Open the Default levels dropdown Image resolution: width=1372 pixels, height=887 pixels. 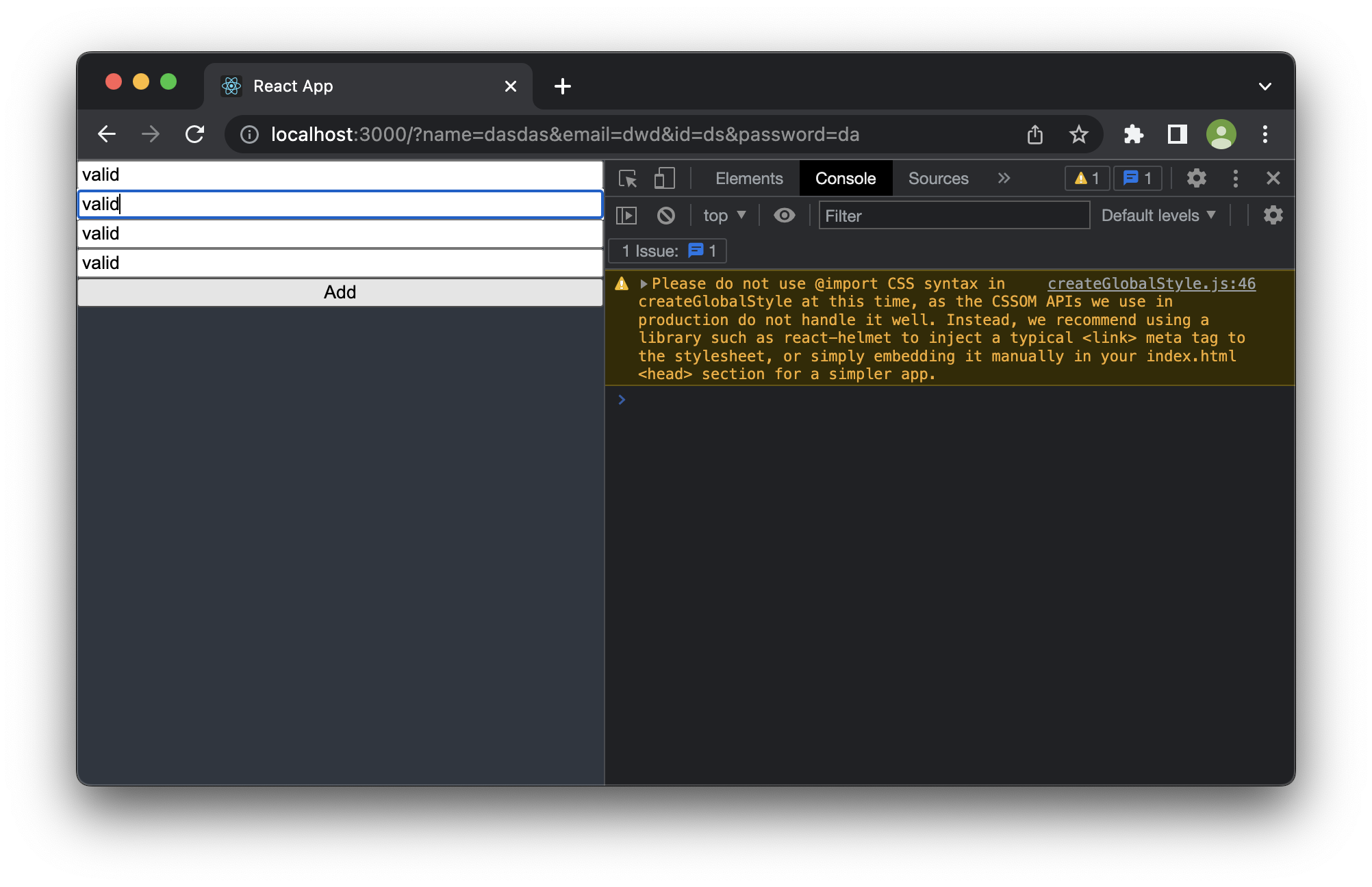click(1158, 215)
